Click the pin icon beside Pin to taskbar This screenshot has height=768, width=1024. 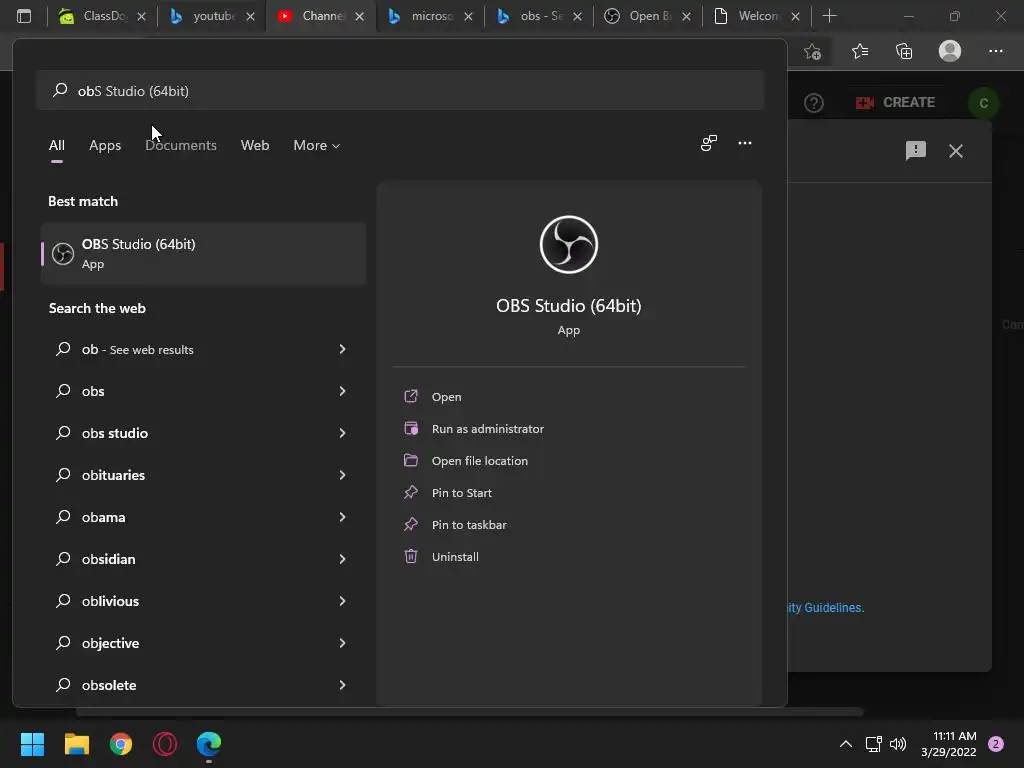411,524
